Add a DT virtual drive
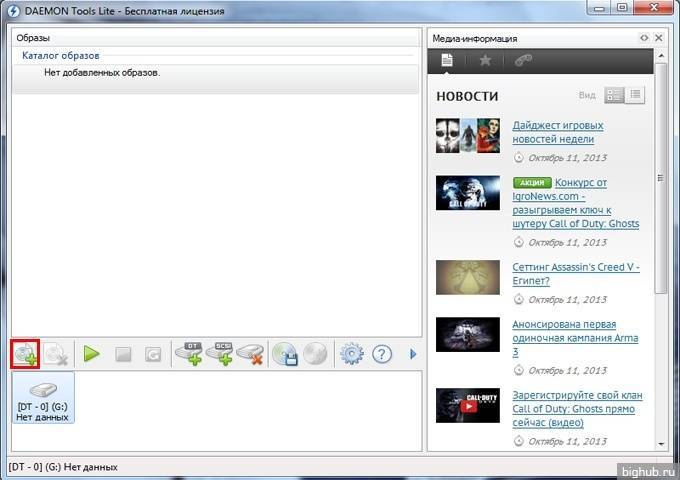680x480 pixels. [190, 354]
